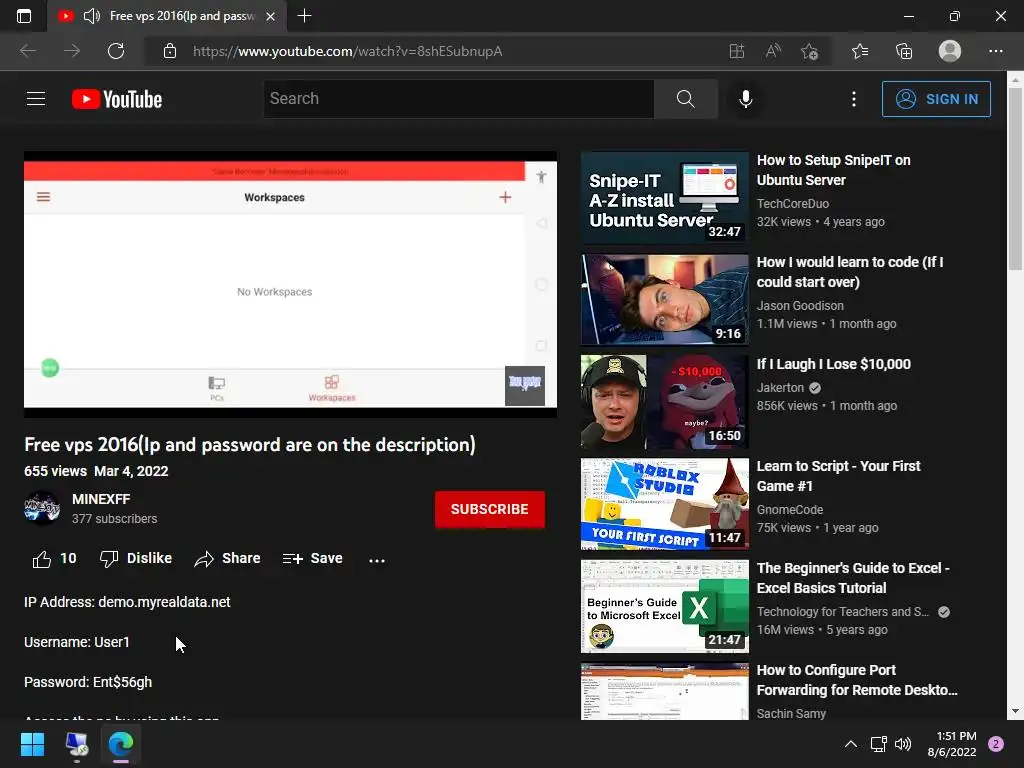Open Snipe-IT Ubuntu Server video thumbnail
1024x768 pixels.
[x=665, y=197]
